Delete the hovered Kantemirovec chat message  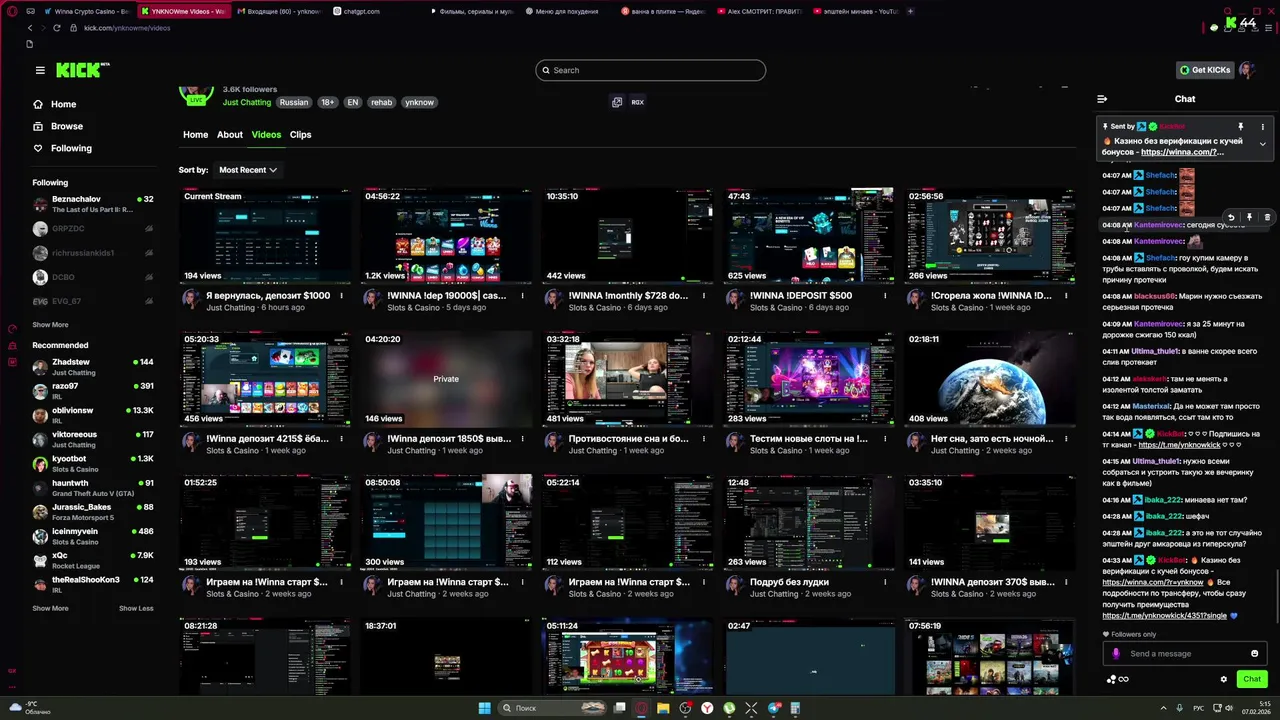(1267, 217)
